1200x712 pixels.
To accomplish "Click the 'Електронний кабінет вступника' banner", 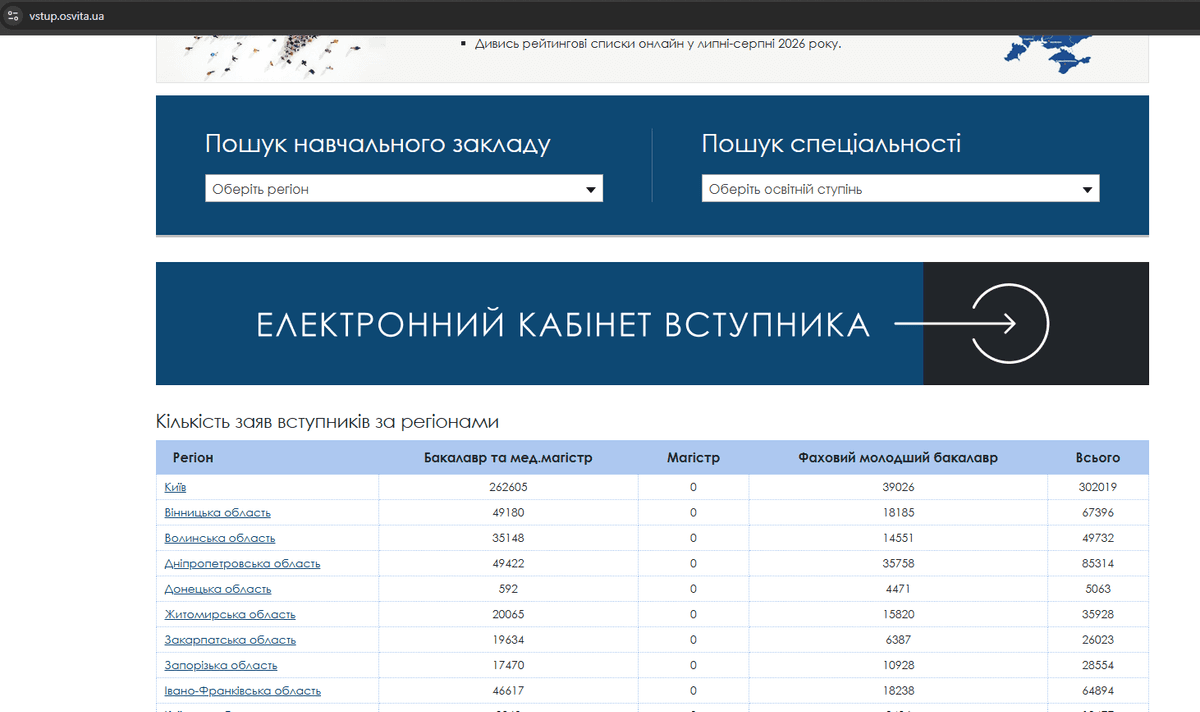I will 652,324.
